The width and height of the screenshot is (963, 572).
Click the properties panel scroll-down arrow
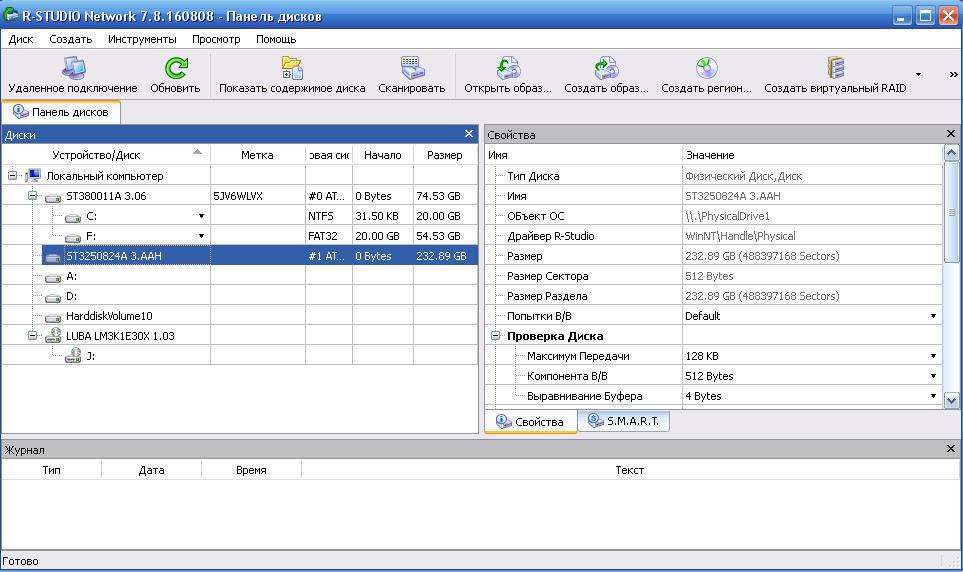coord(951,399)
